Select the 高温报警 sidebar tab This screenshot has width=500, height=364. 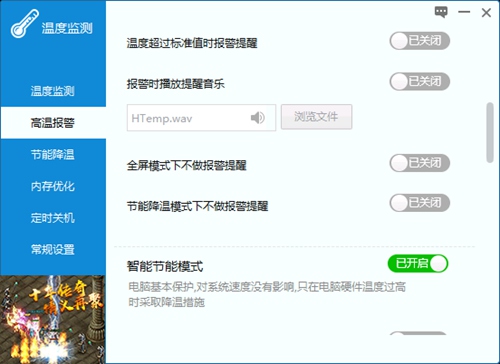click(53, 123)
